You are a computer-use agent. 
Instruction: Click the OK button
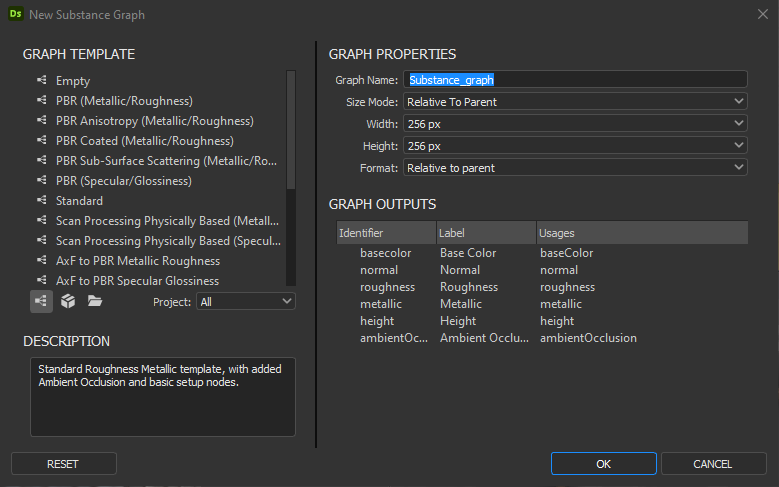coord(604,464)
